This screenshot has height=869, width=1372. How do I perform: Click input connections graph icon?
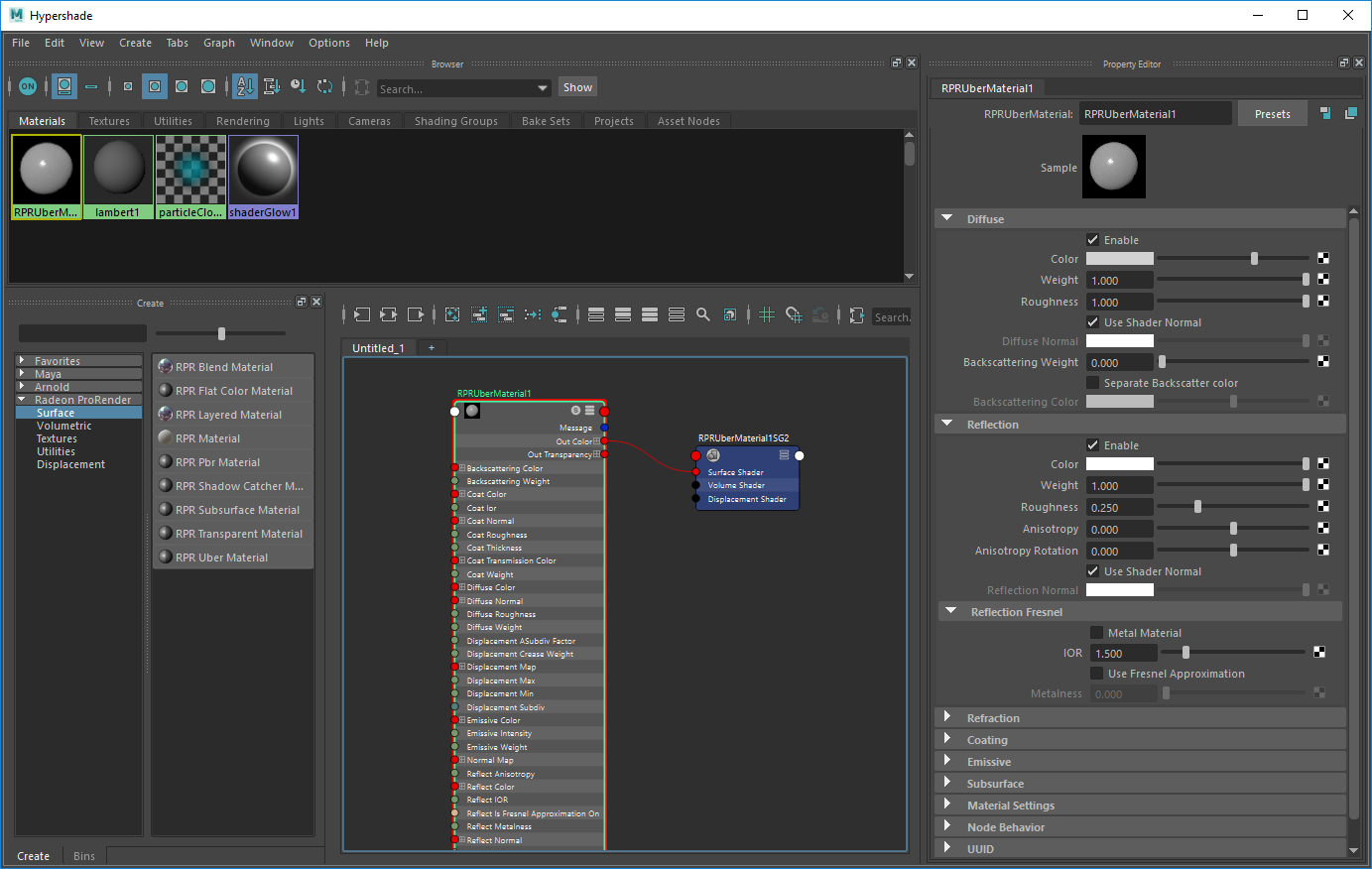362,314
